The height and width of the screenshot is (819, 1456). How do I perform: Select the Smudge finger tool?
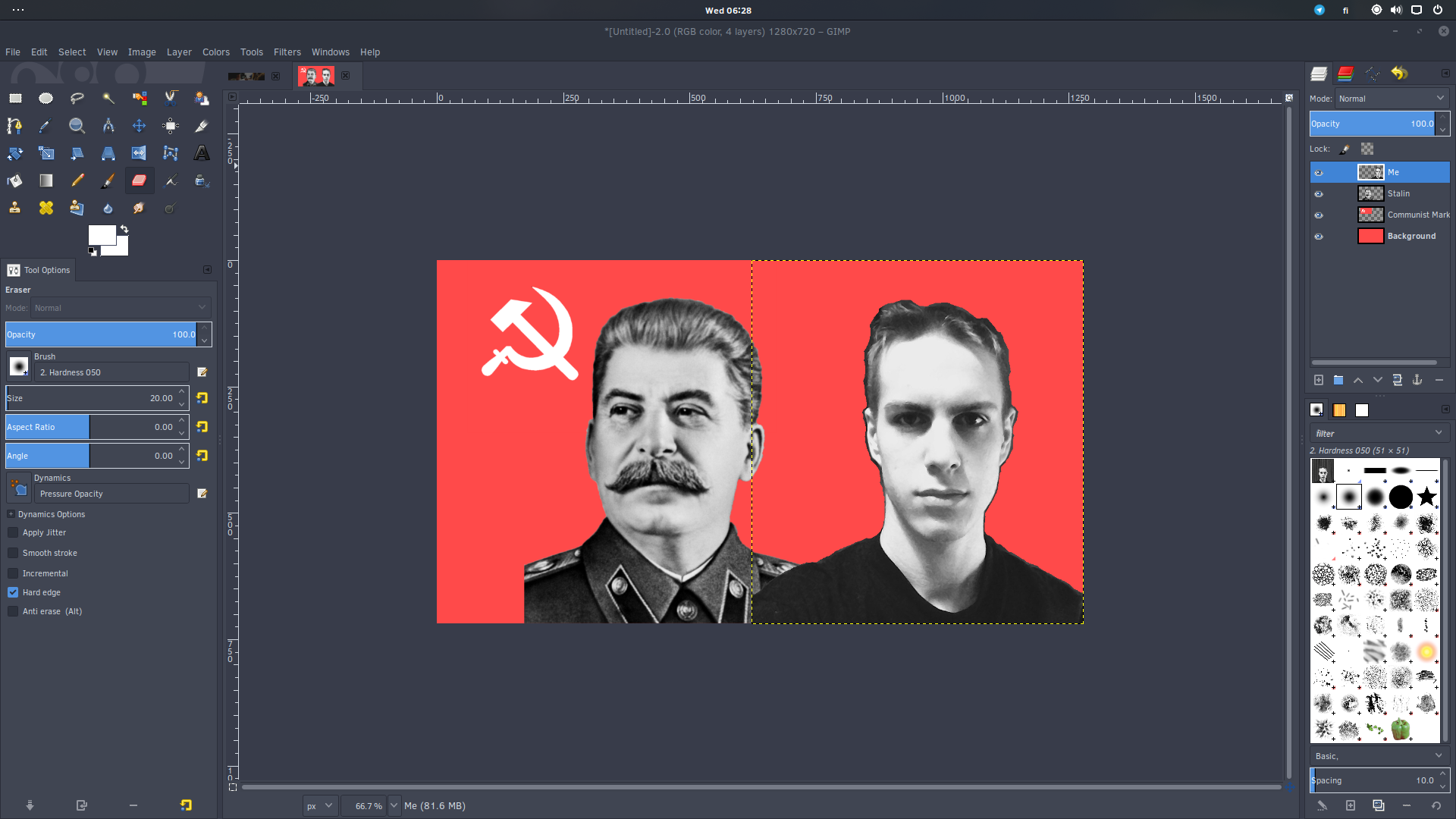140,208
